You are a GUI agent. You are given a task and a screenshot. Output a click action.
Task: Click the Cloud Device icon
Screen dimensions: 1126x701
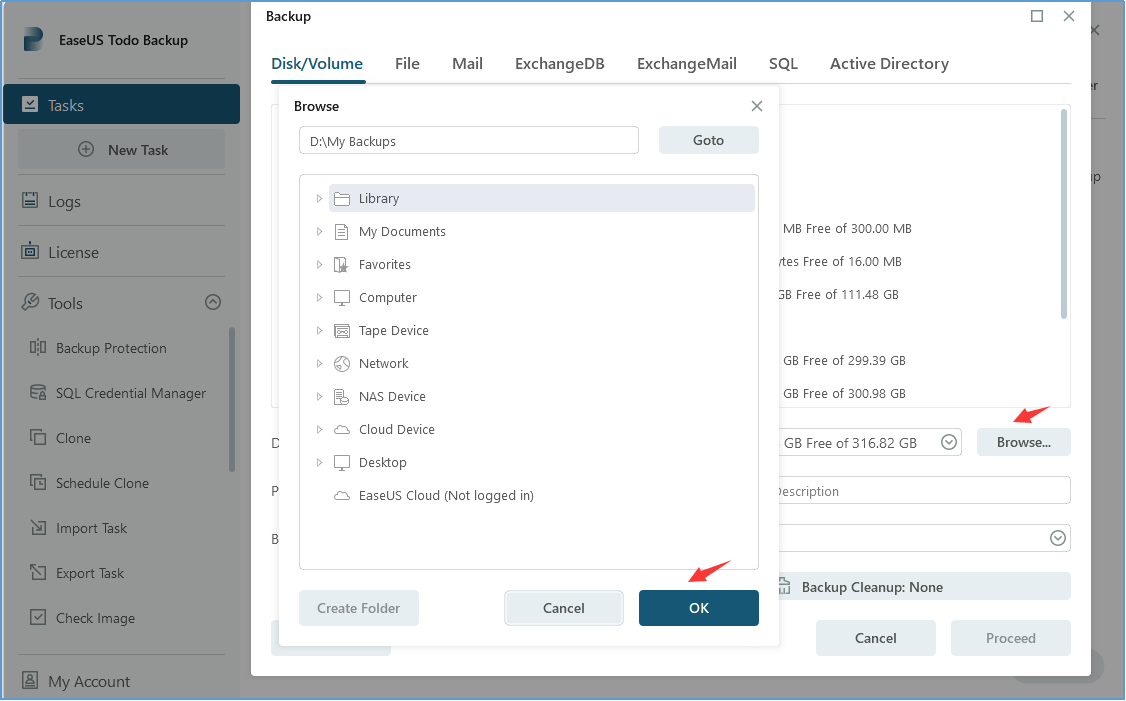343,430
